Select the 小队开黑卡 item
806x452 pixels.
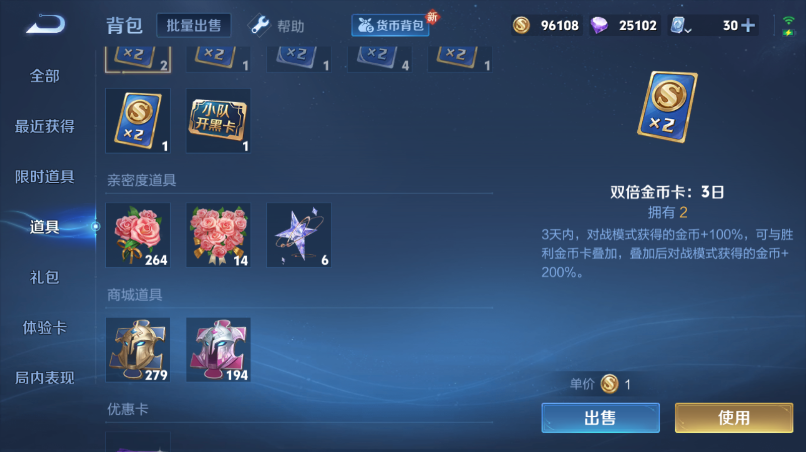(218, 121)
